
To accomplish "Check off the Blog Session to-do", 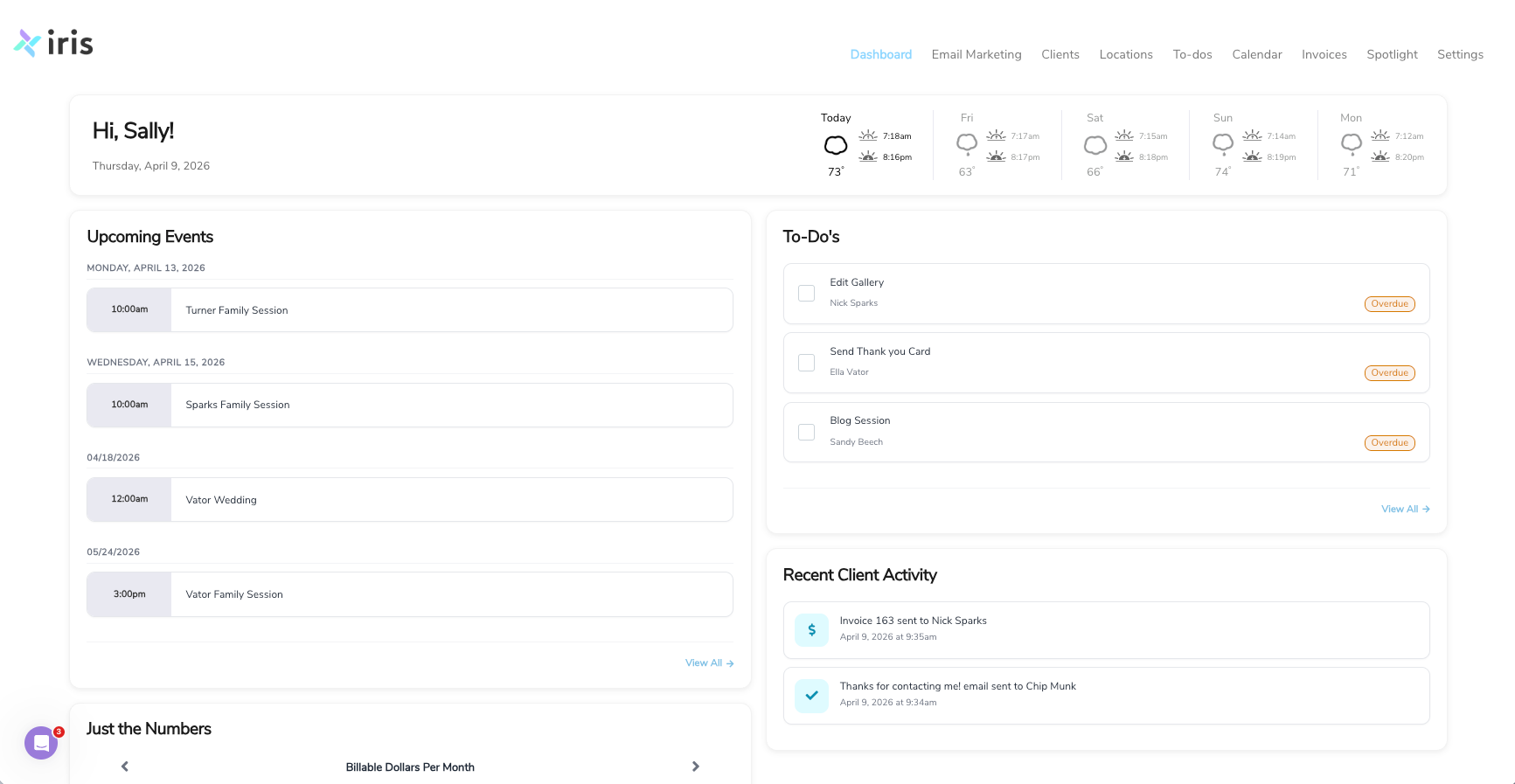I will [x=807, y=433].
